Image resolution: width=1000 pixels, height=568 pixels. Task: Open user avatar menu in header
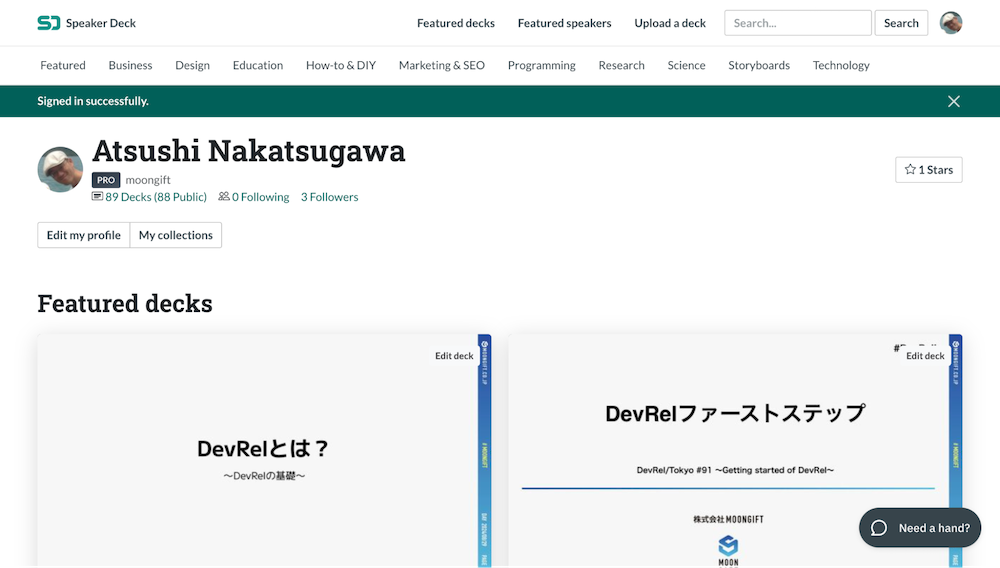point(950,23)
